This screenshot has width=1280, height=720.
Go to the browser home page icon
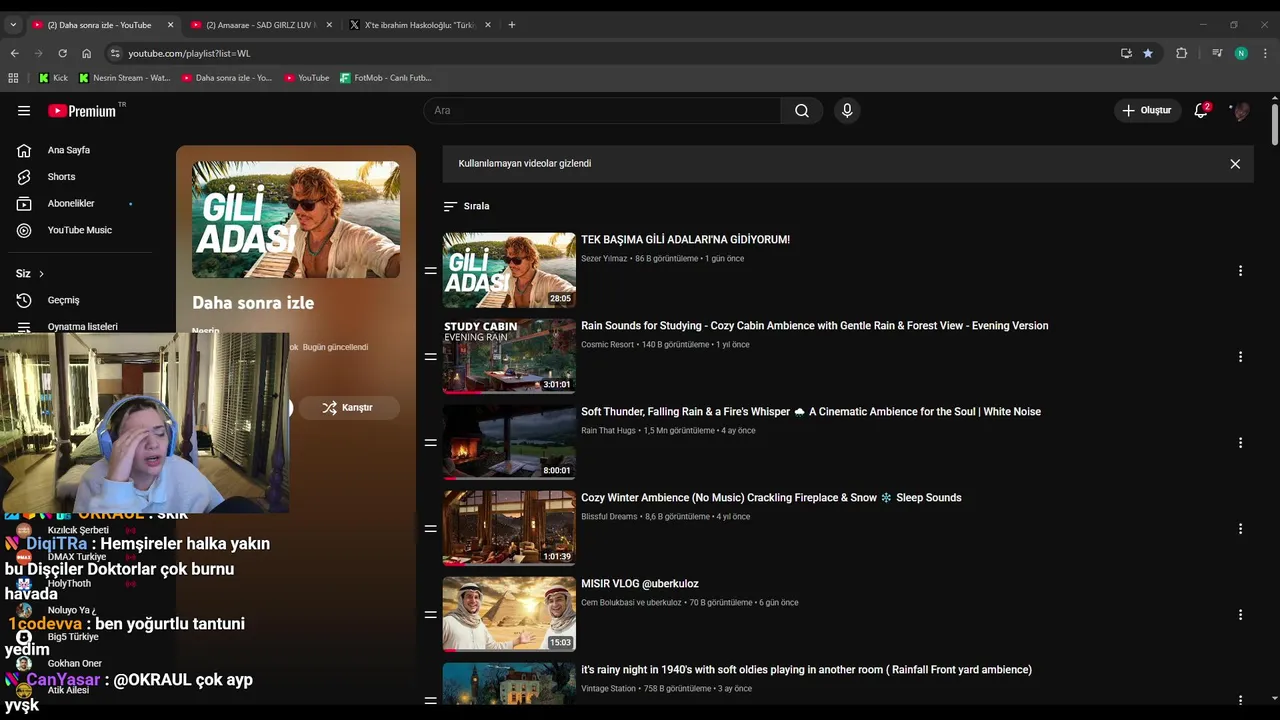tap(86, 53)
